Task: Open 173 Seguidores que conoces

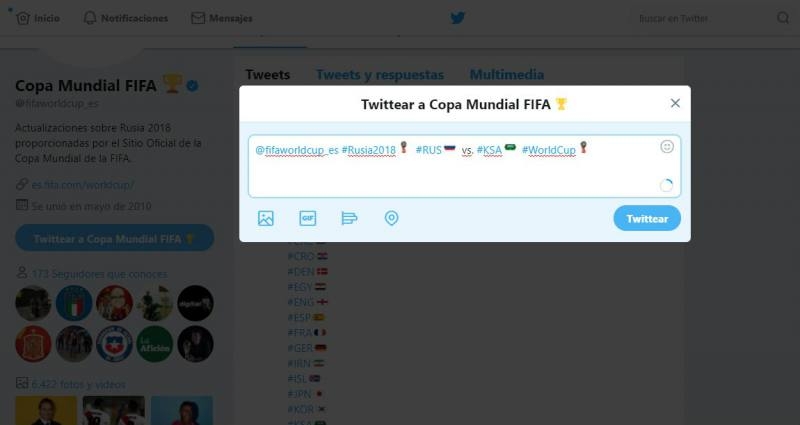Action: pyautogui.click(x=99, y=274)
